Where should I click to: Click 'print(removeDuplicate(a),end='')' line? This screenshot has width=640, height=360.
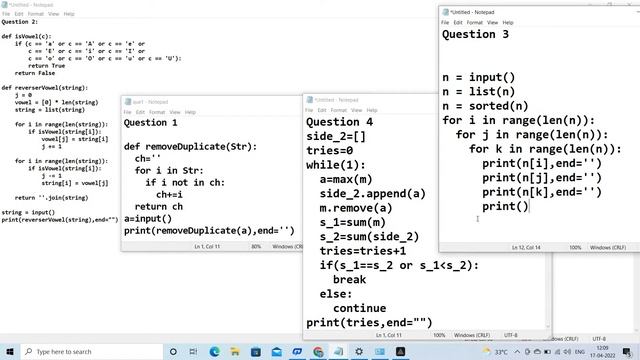pos(209,231)
